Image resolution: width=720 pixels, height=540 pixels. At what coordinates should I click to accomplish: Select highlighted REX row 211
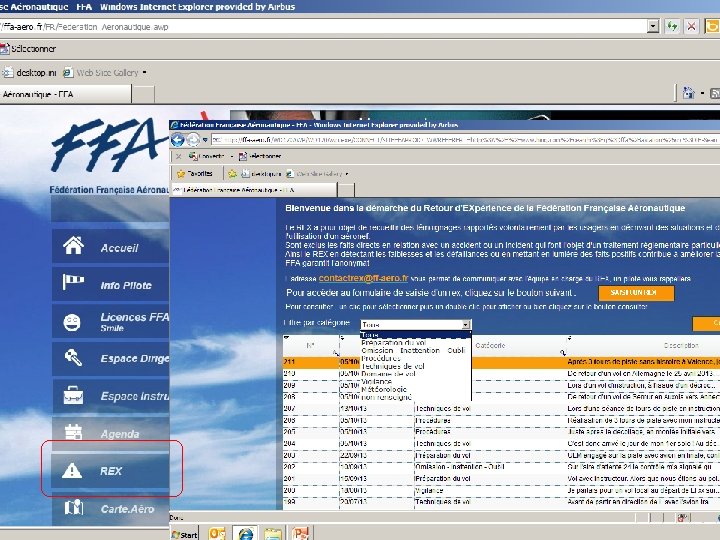pos(501,362)
